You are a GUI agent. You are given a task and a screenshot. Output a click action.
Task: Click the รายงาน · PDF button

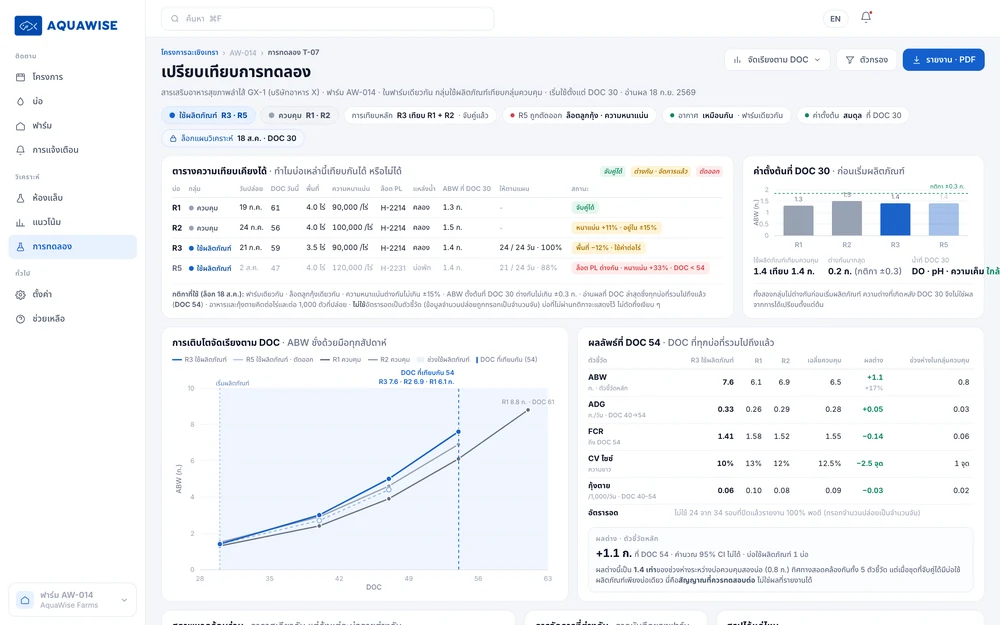[943, 60]
